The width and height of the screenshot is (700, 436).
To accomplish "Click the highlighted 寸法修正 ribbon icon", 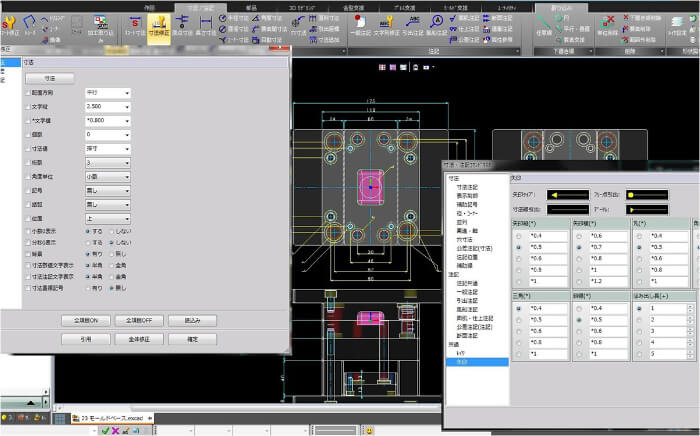I will point(157,25).
